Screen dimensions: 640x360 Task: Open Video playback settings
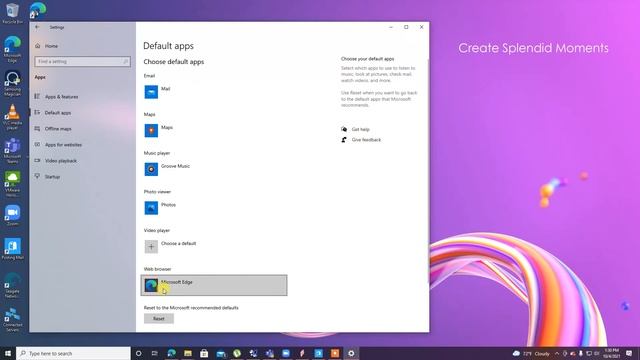pos(60,161)
